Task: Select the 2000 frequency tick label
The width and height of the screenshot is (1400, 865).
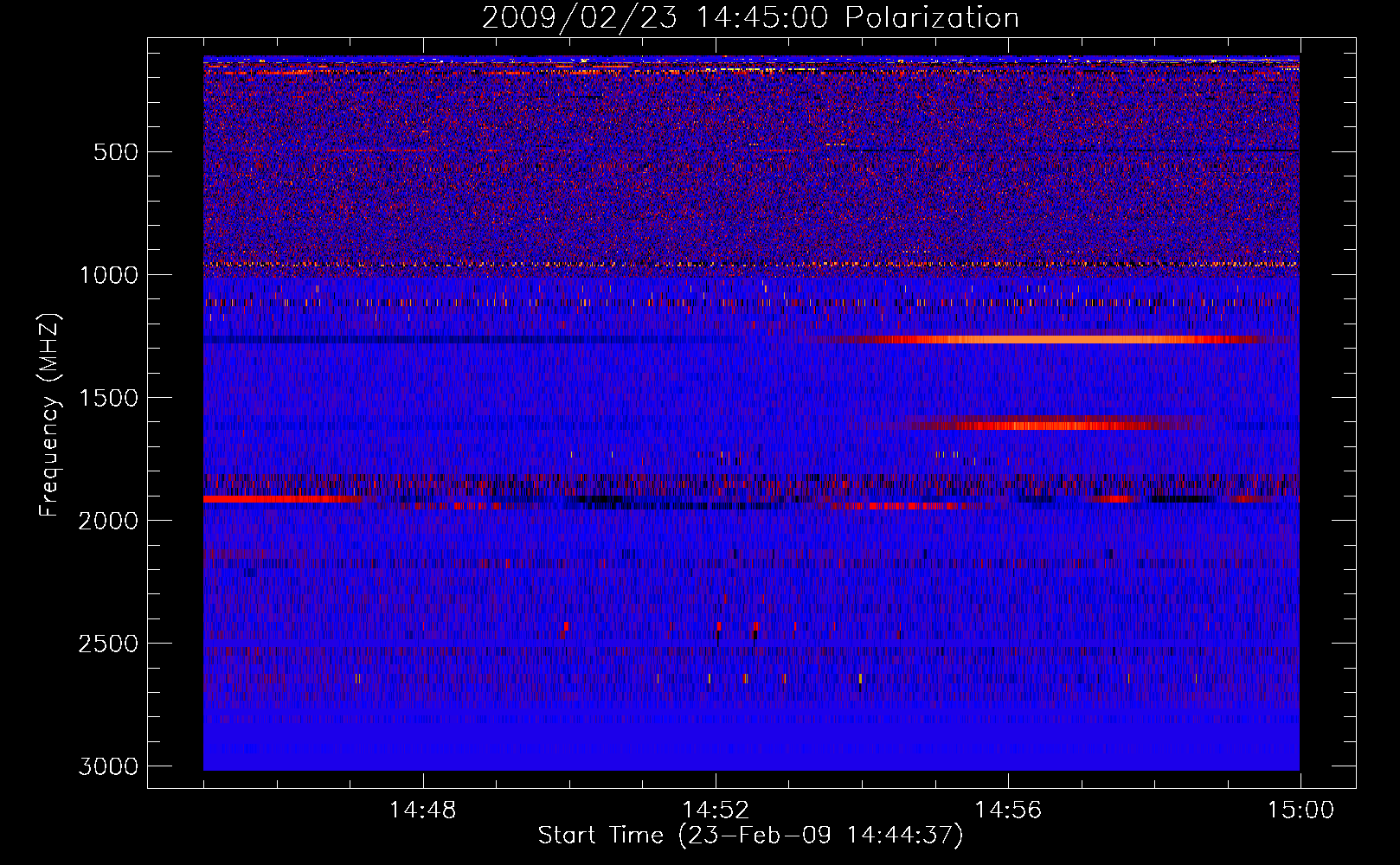Action: pyautogui.click(x=108, y=521)
